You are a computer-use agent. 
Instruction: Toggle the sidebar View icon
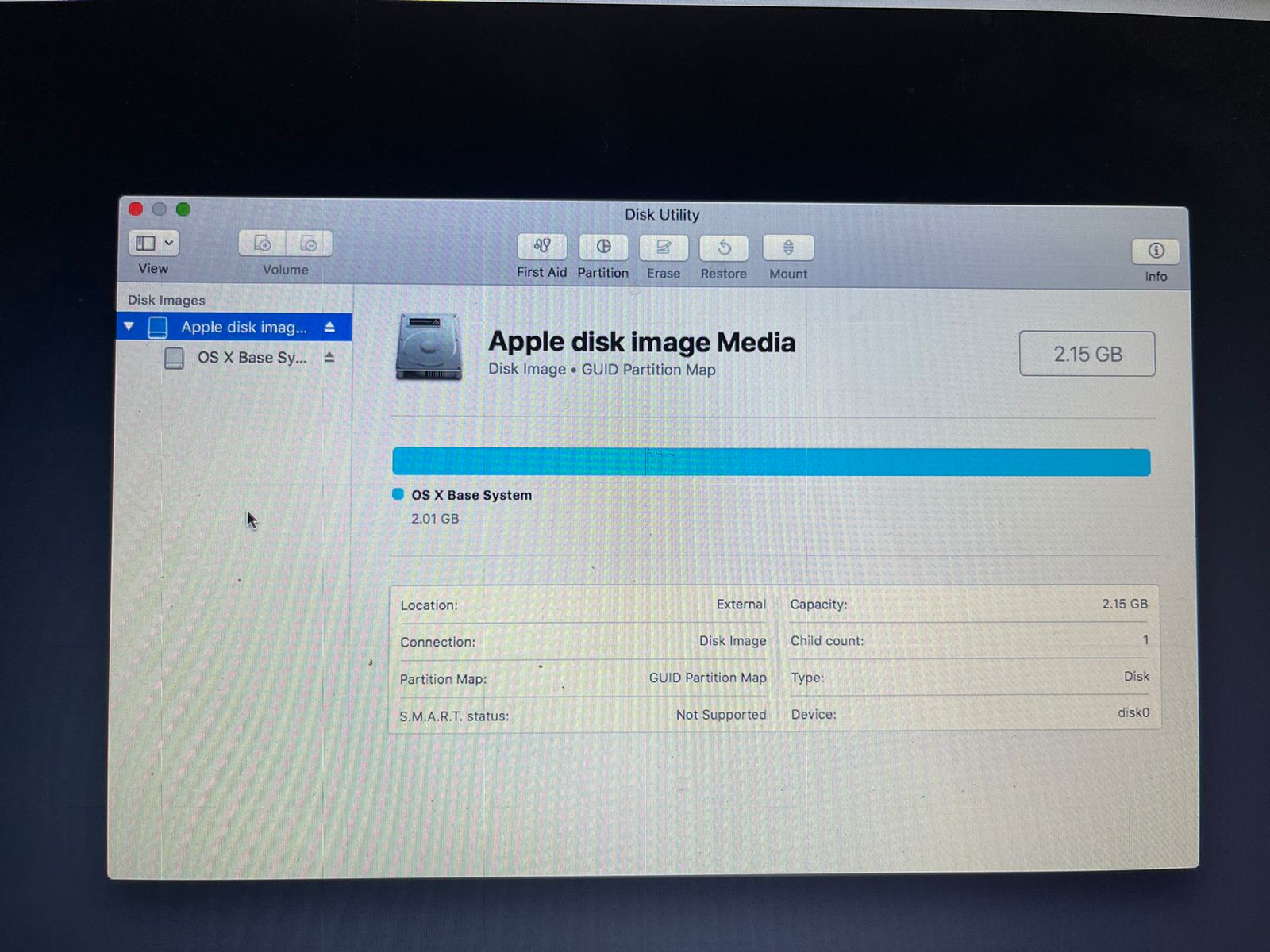pos(145,243)
